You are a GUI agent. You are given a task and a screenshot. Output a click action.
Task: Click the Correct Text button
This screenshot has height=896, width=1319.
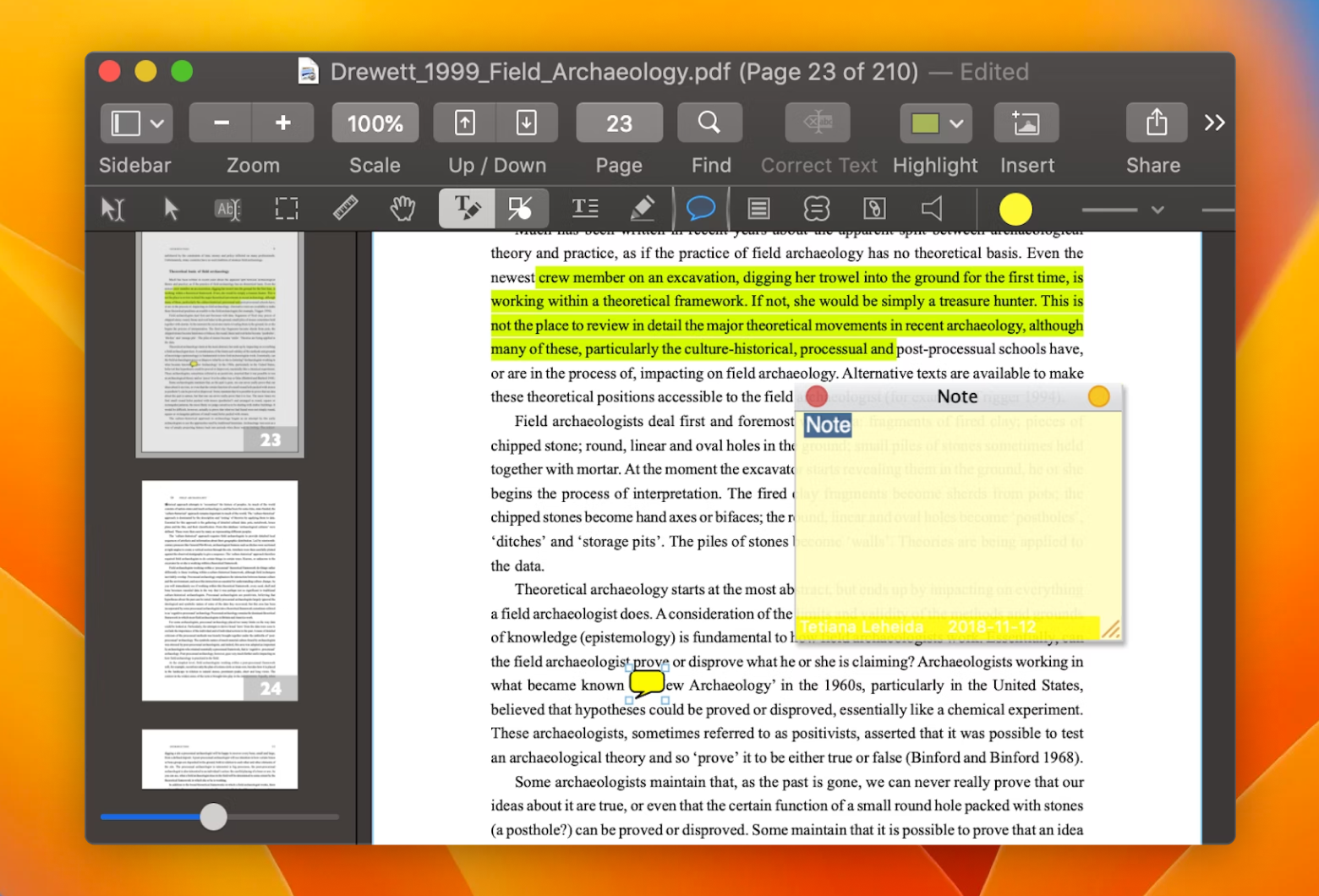tap(817, 122)
